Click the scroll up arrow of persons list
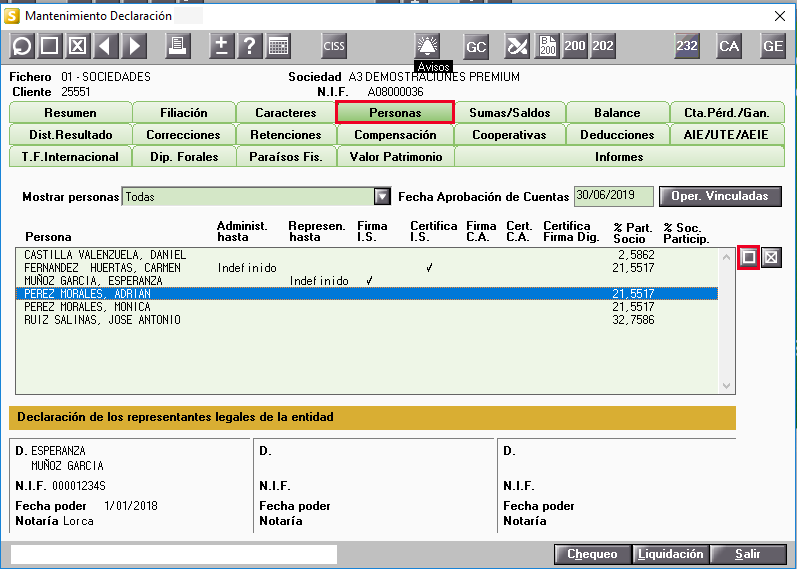This screenshot has width=797, height=569. coord(726,257)
